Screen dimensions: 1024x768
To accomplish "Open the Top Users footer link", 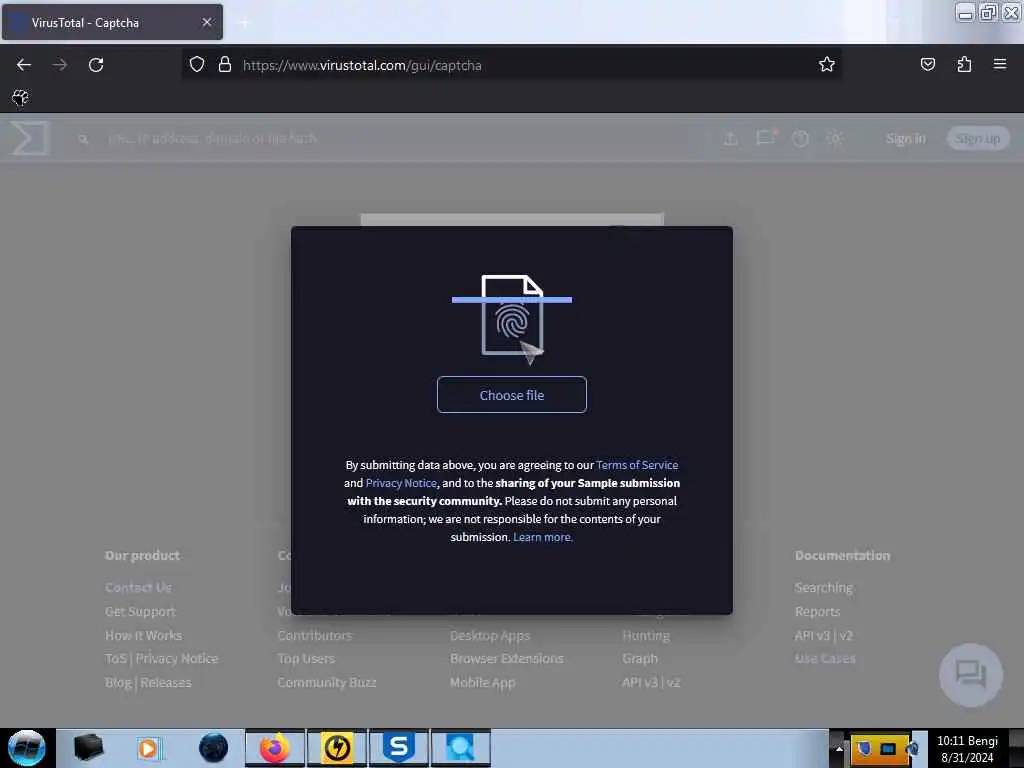I will 306,658.
